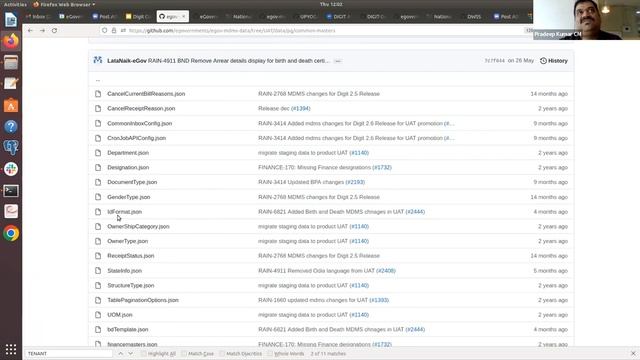Image resolution: width=640 pixels, height=360 pixels.
Task: Go forward in browser history
Action: [42, 31]
